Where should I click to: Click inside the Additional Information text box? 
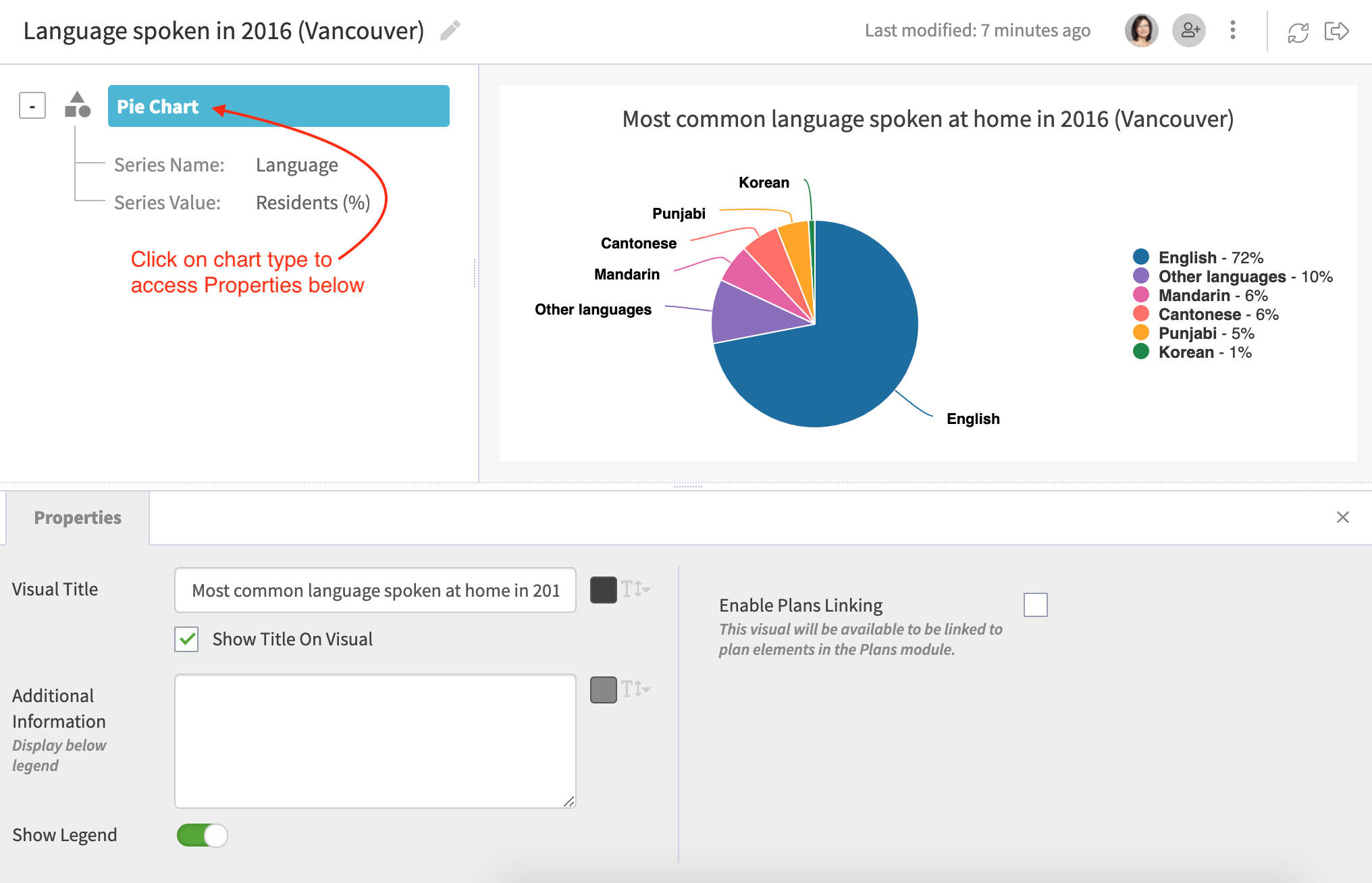coord(375,739)
